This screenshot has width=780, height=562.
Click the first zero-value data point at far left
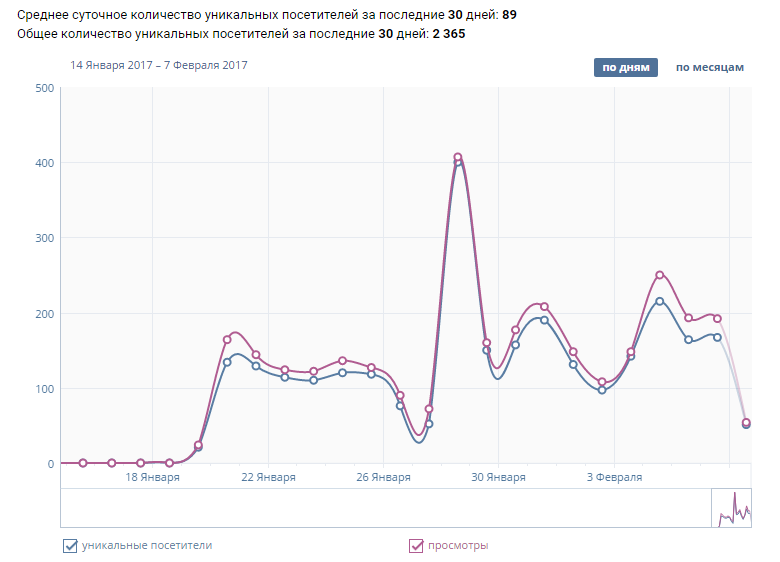coord(83,463)
